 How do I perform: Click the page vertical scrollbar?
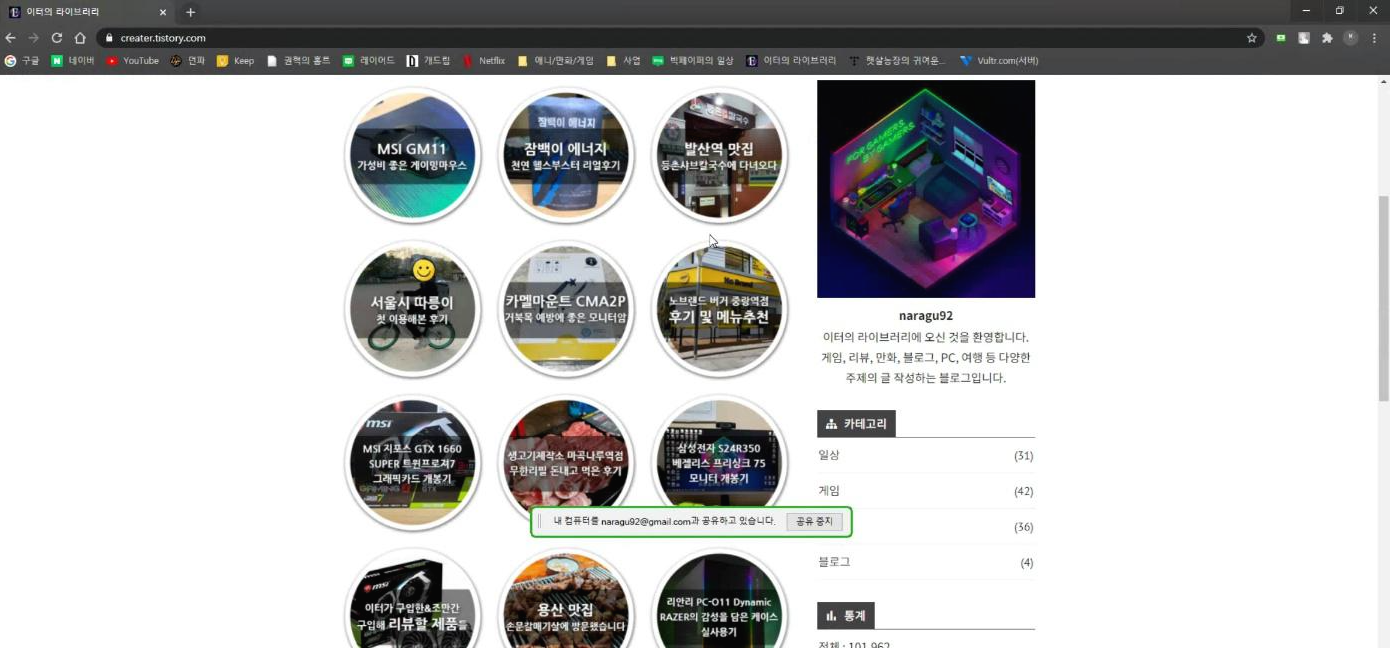[1384, 300]
